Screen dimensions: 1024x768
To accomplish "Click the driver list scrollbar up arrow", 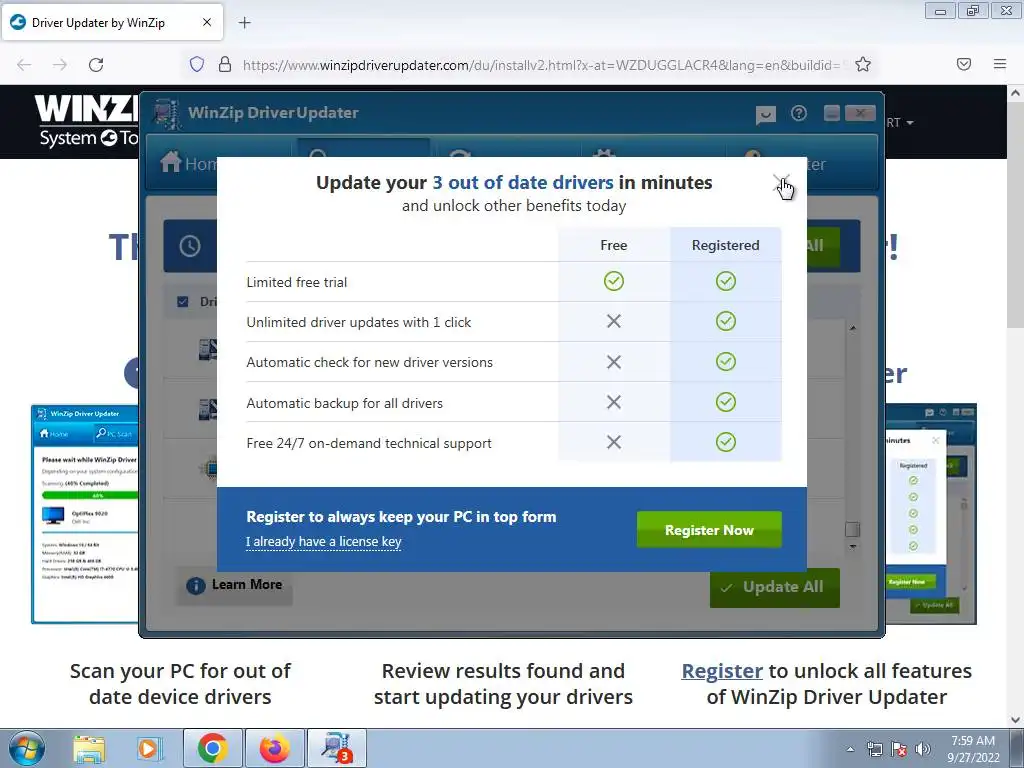I will pos(852,328).
